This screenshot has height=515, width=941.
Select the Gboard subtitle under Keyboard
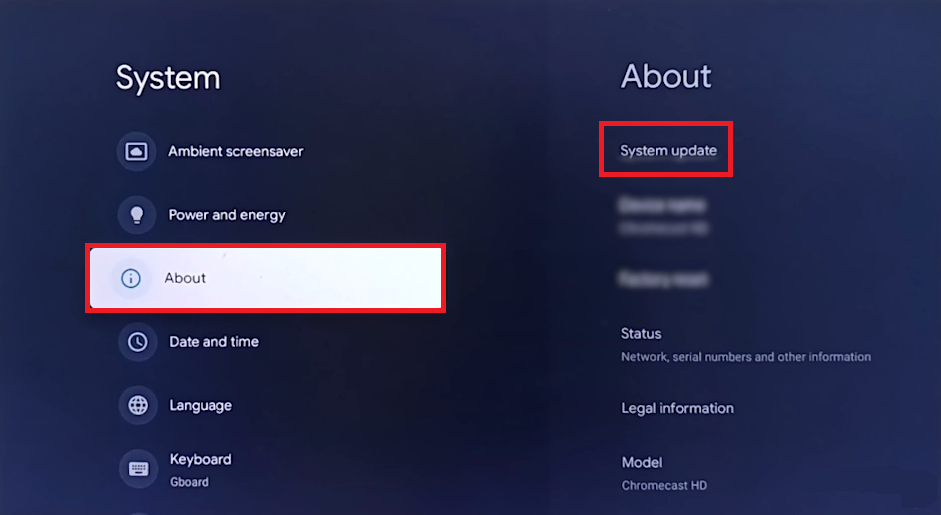click(189, 482)
